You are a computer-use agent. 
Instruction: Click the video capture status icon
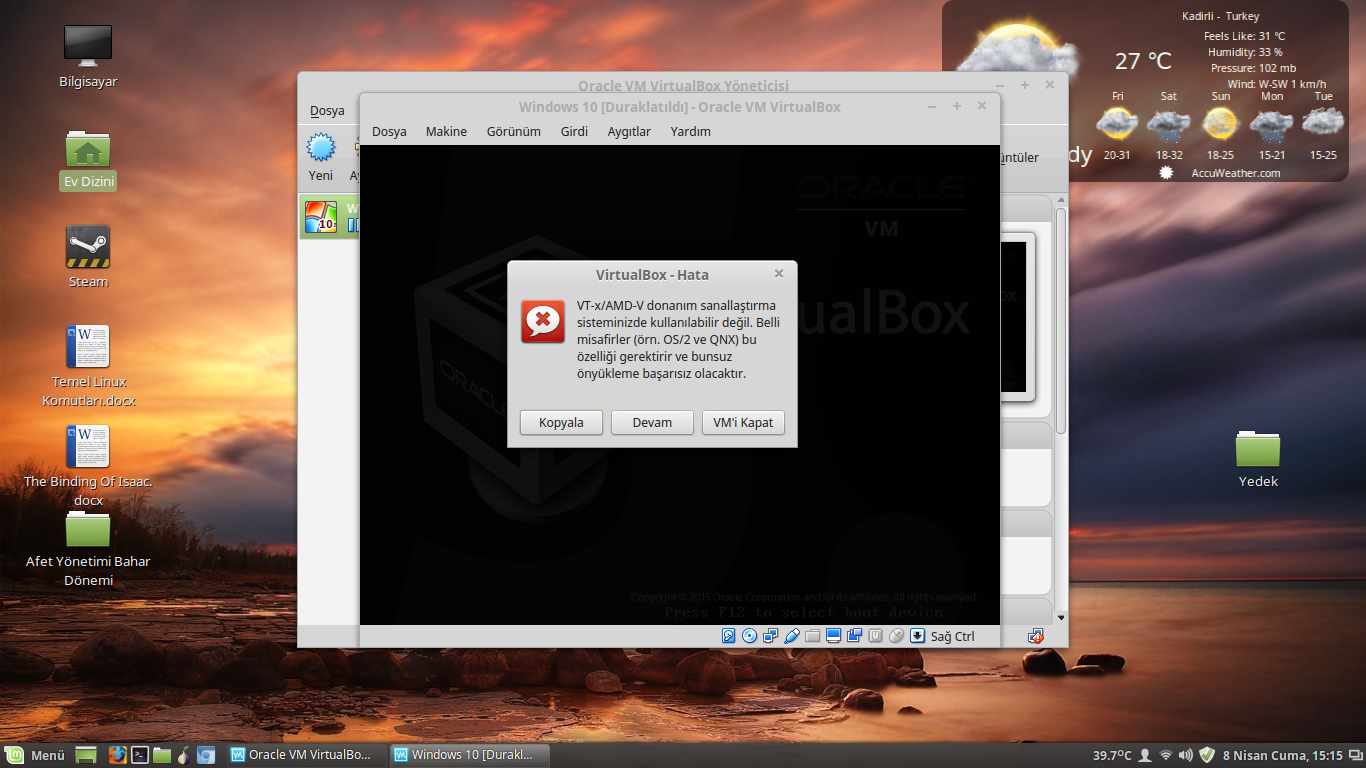(x=854, y=636)
